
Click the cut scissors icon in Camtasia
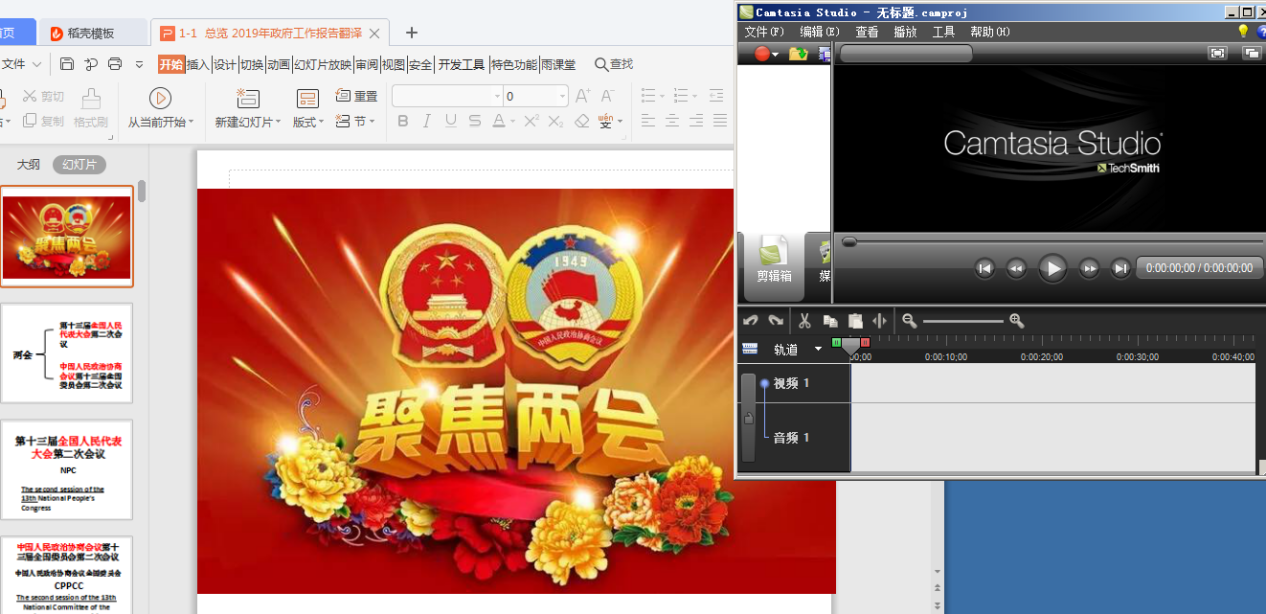coord(803,321)
